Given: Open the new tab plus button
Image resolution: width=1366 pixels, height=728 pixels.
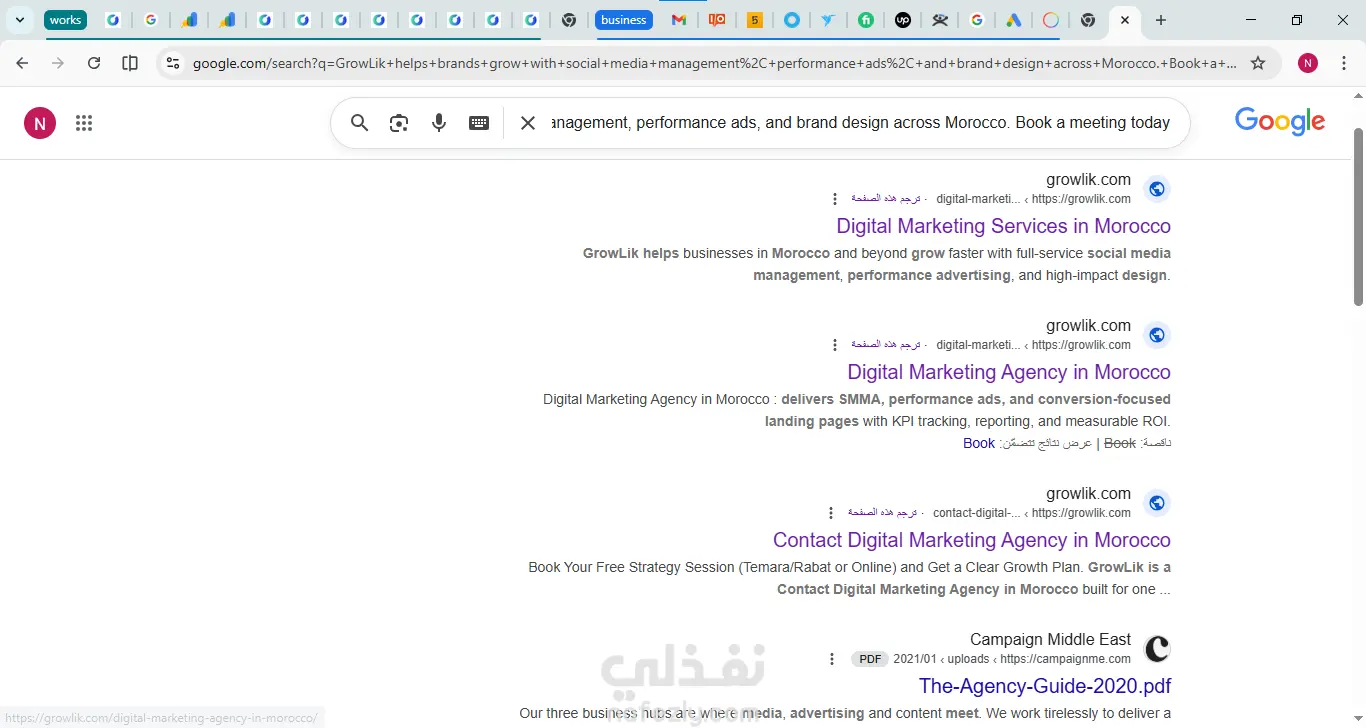Looking at the screenshot, I should point(1160,20).
